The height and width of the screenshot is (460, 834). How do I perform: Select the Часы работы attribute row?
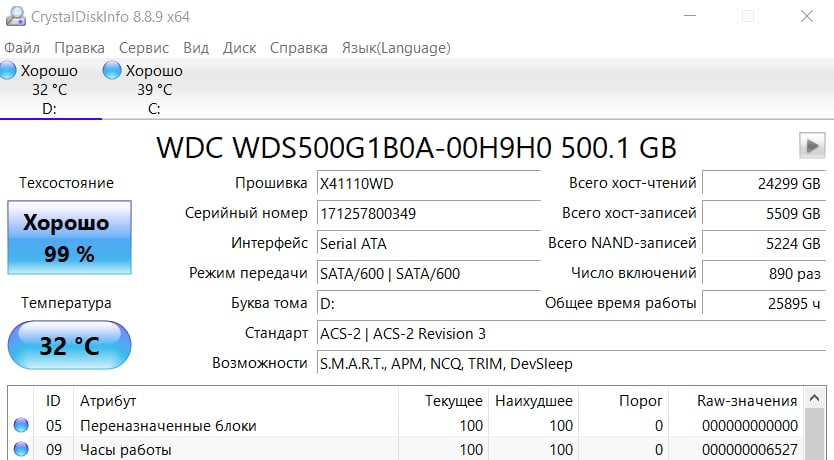(x=406, y=449)
